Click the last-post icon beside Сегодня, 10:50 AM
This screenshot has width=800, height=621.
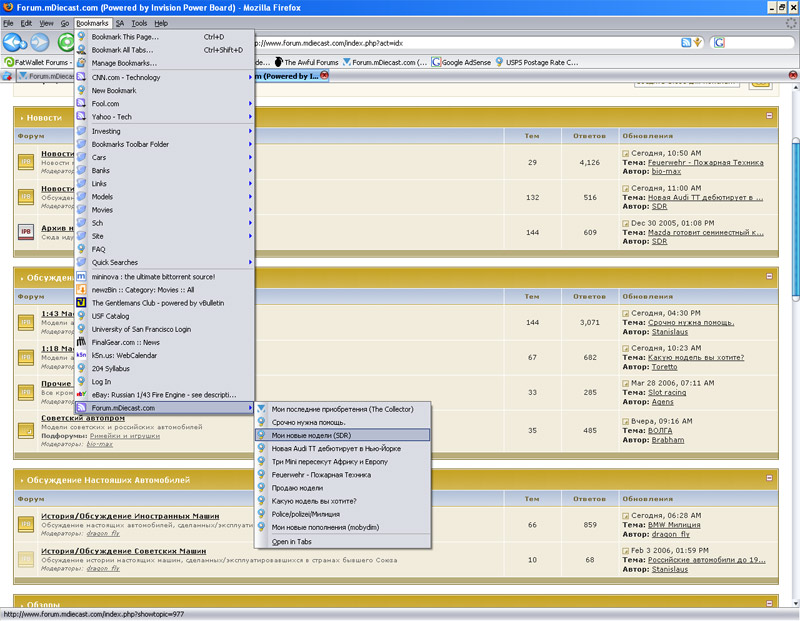click(626, 153)
